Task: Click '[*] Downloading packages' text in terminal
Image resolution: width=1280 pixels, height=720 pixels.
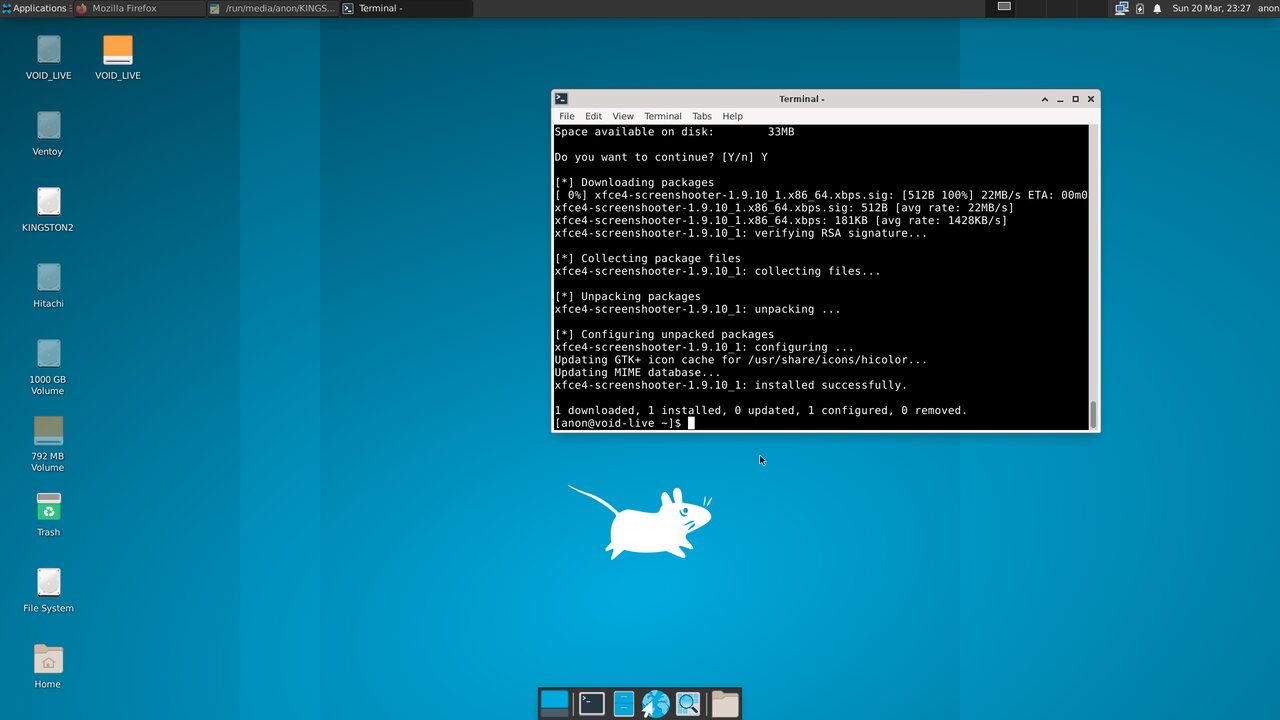Action: (x=634, y=182)
